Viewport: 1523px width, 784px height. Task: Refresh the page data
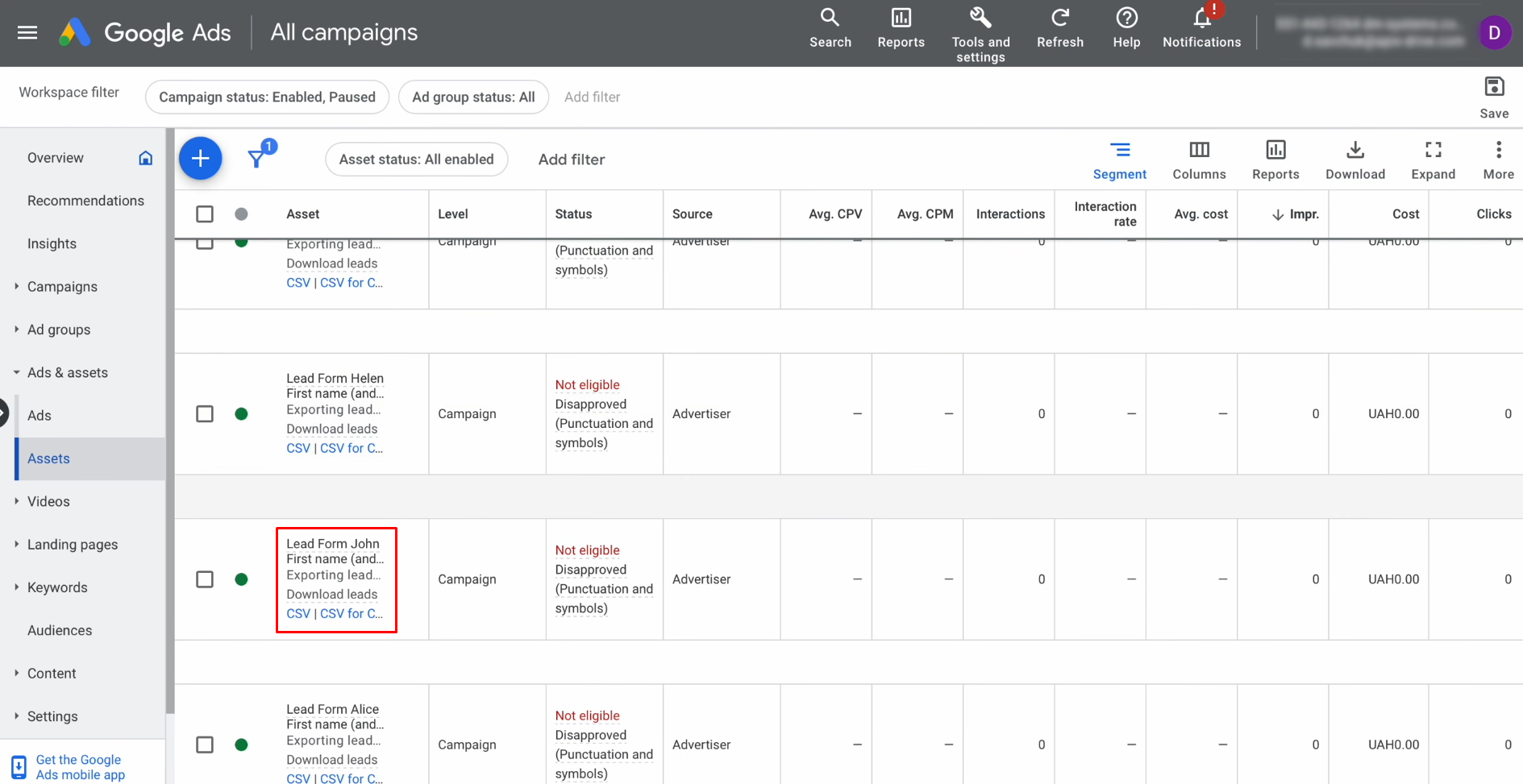tap(1060, 29)
